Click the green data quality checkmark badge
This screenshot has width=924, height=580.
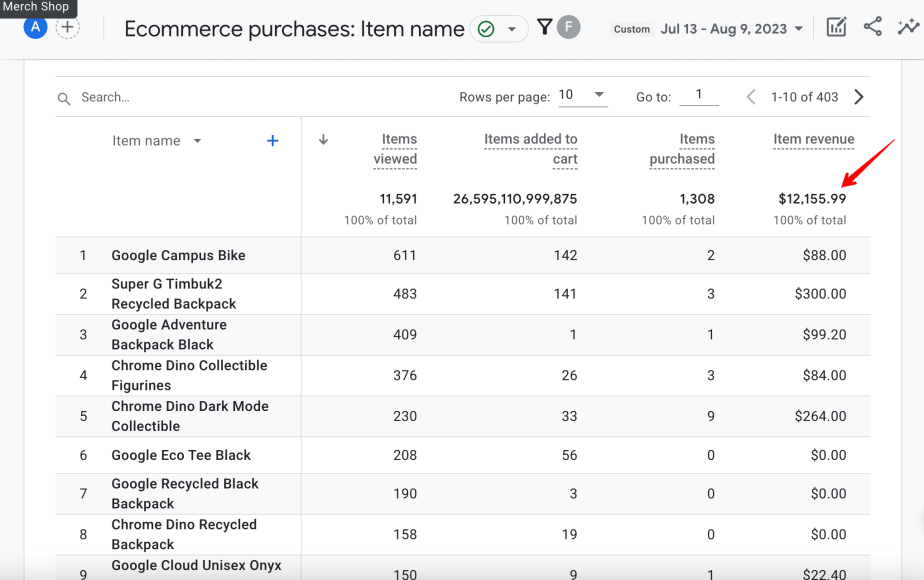pos(488,28)
